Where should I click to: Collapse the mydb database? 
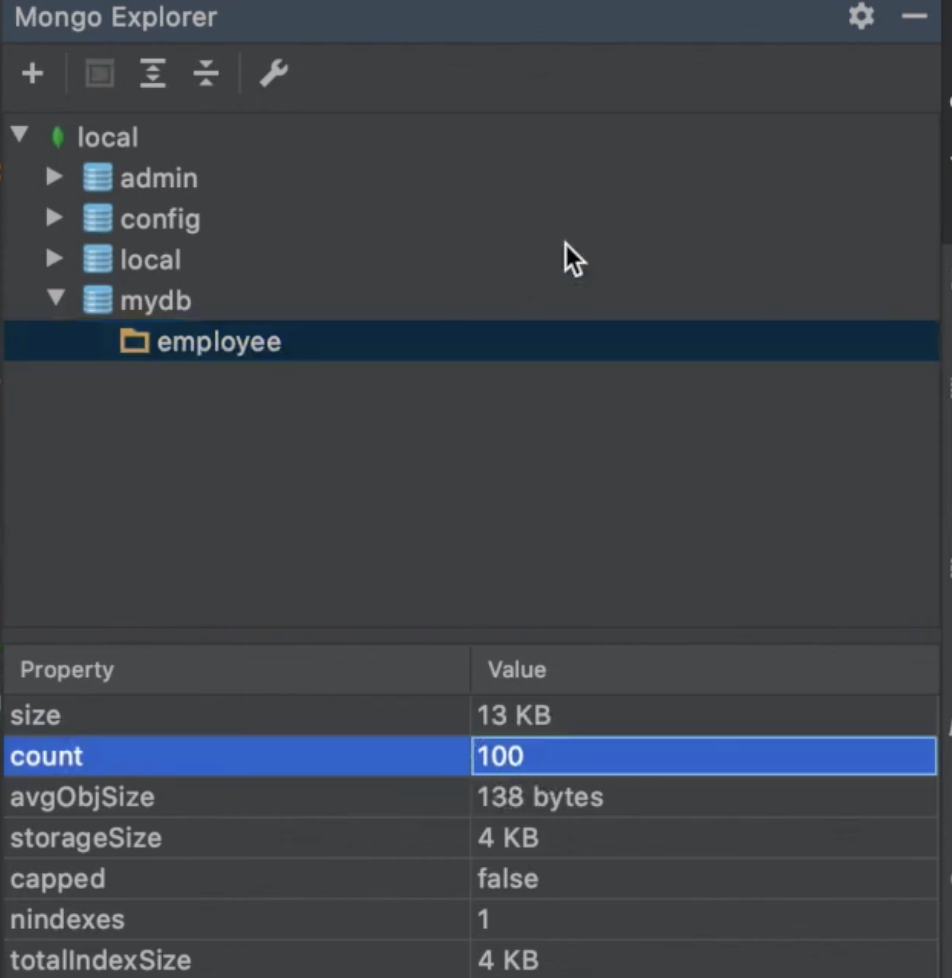click(x=55, y=299)
